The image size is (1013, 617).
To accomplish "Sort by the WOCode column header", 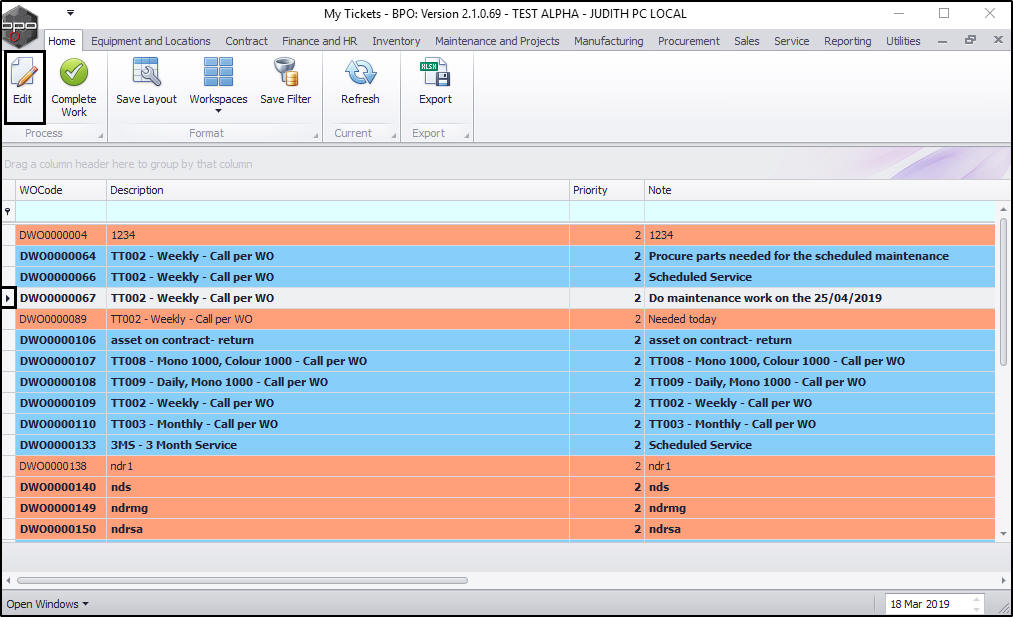I will click(60, 190).
